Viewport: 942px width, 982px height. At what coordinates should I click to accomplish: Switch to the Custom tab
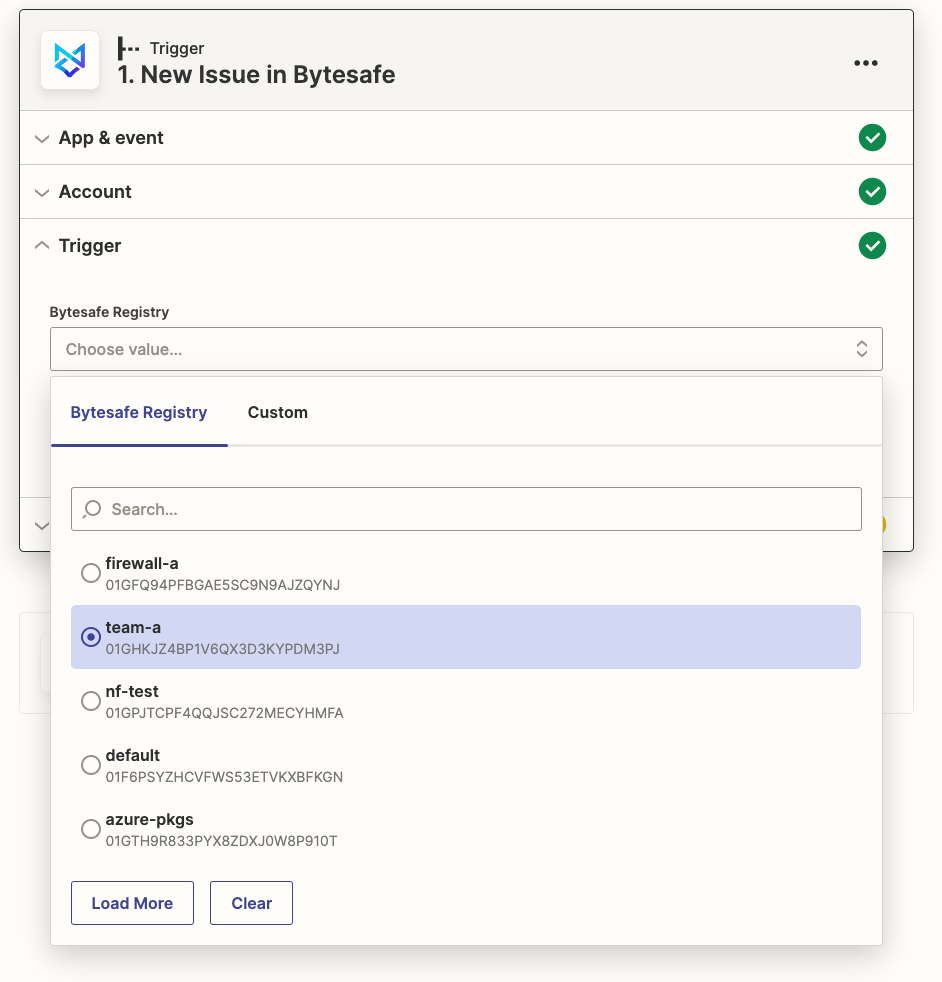278,412
